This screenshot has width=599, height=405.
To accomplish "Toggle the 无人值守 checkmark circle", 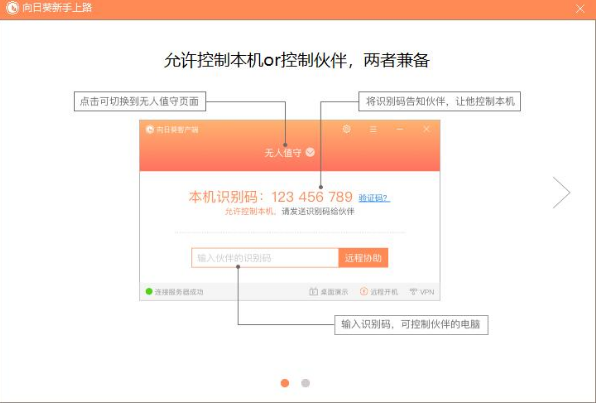I will click(x=310, y=152).
